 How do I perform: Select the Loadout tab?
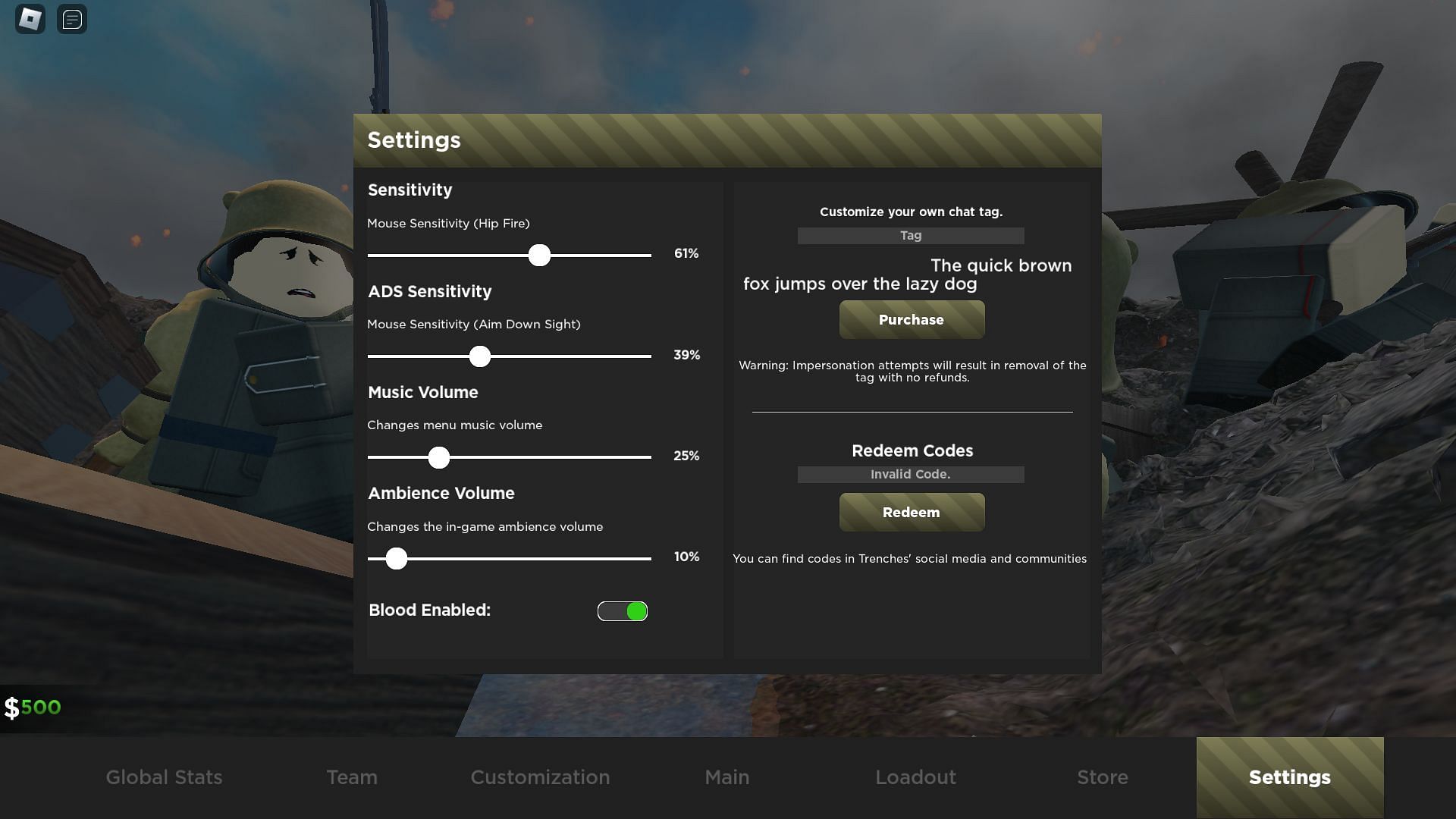point(915,778)
